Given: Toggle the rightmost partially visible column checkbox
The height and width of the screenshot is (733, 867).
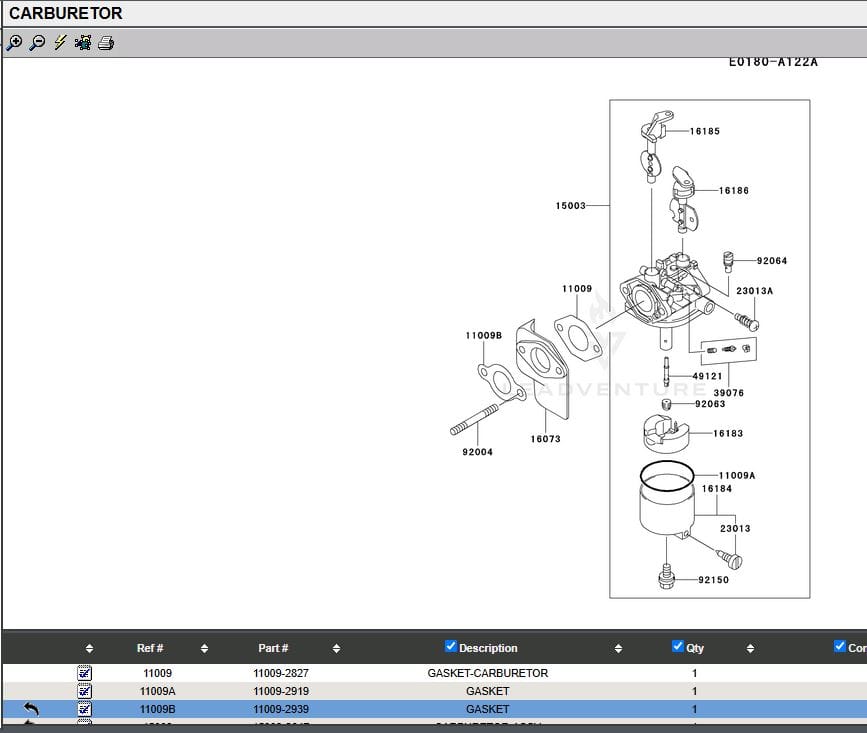Looking at the screenshot, I should 839,647.
